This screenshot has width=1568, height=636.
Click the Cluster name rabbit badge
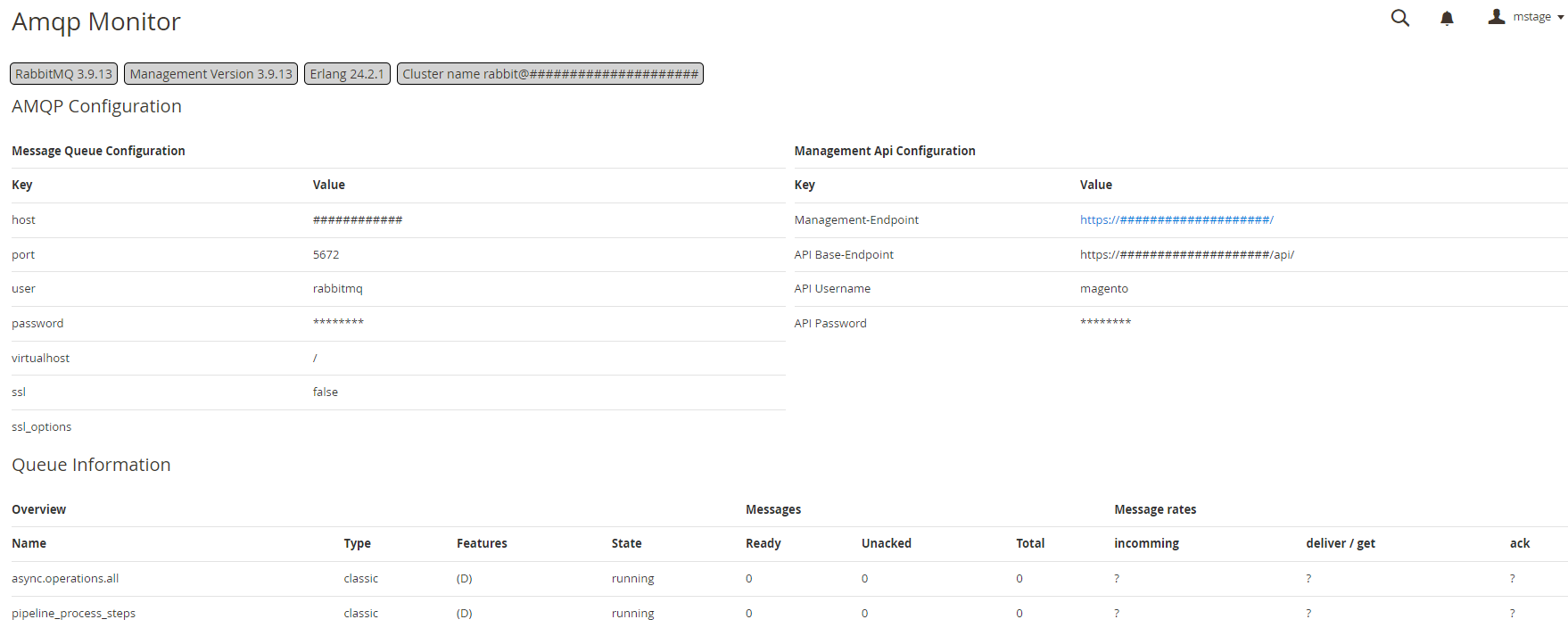tap(549, 74)
